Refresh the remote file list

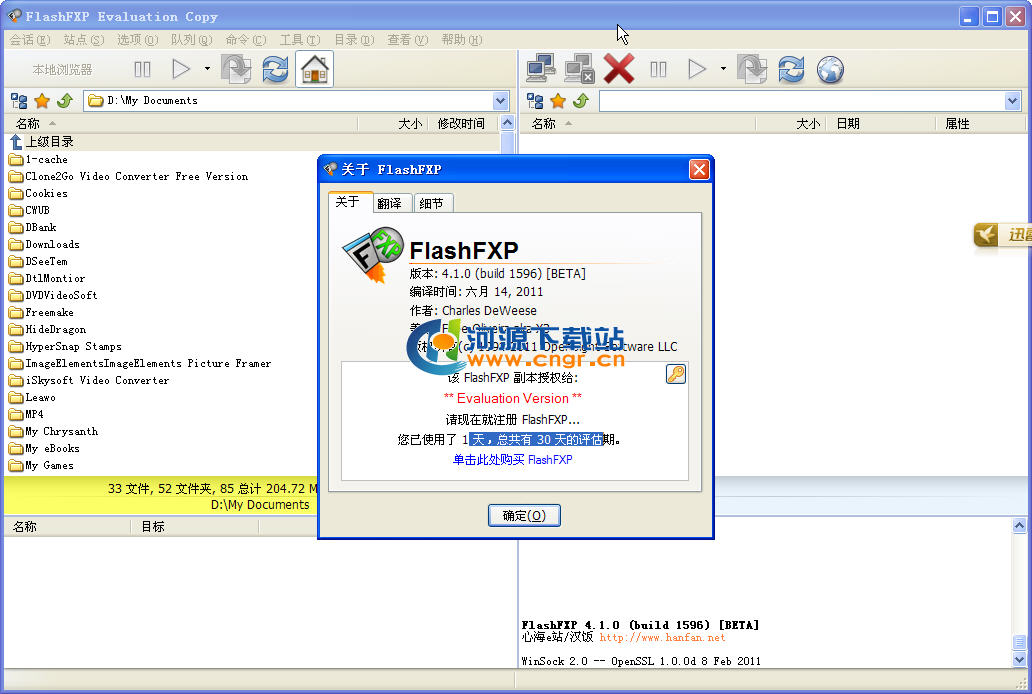[x=791, y=69]
